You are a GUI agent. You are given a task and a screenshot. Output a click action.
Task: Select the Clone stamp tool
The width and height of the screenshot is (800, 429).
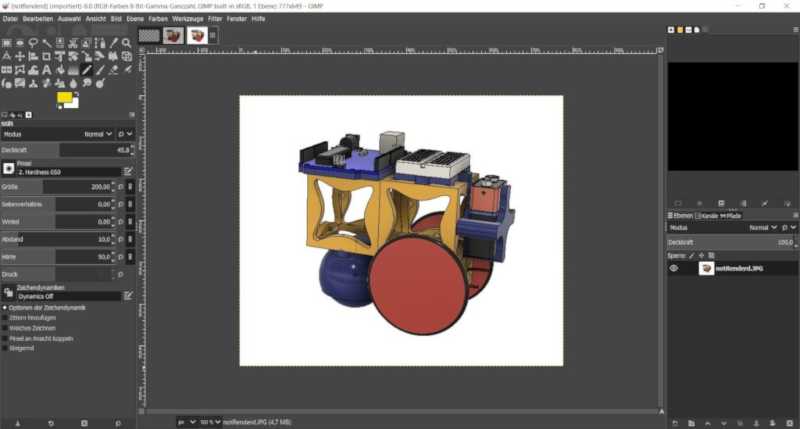[33, 83]
